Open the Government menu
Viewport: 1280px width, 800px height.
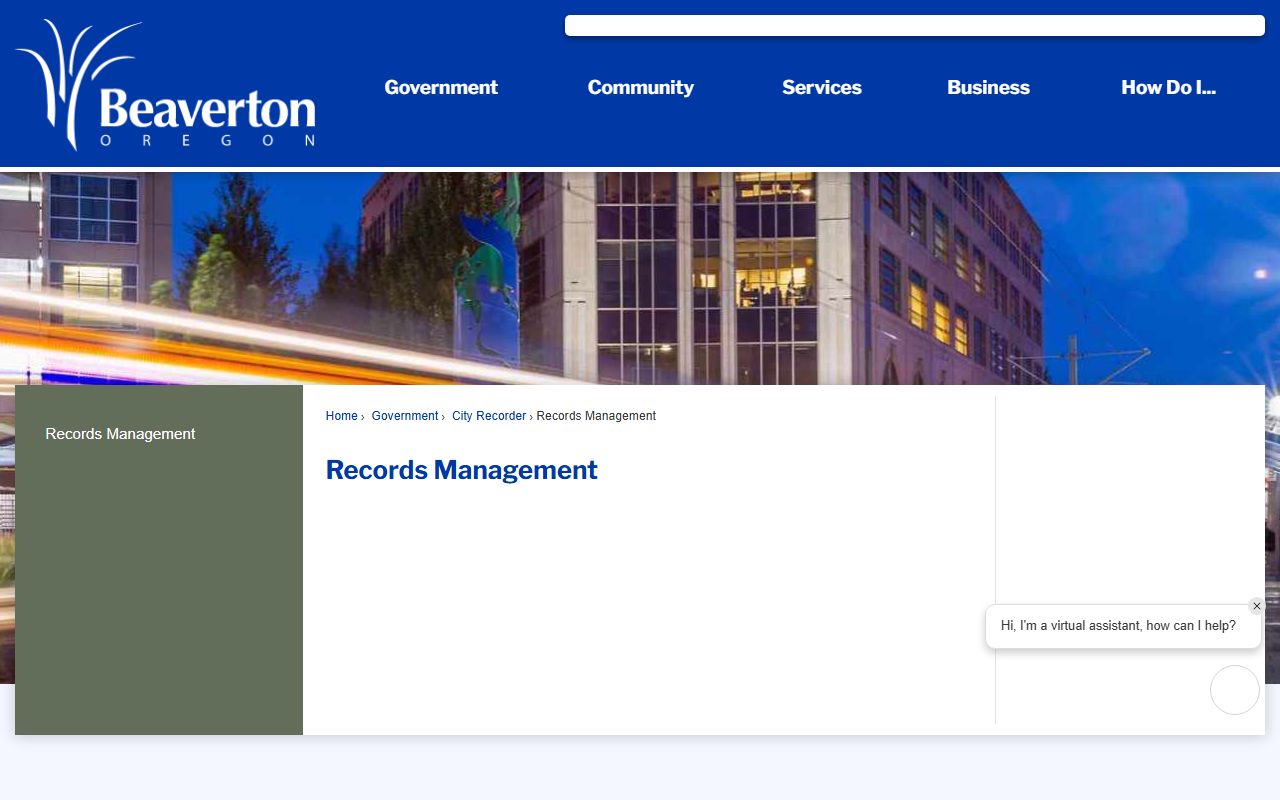(x=441, y=87)
